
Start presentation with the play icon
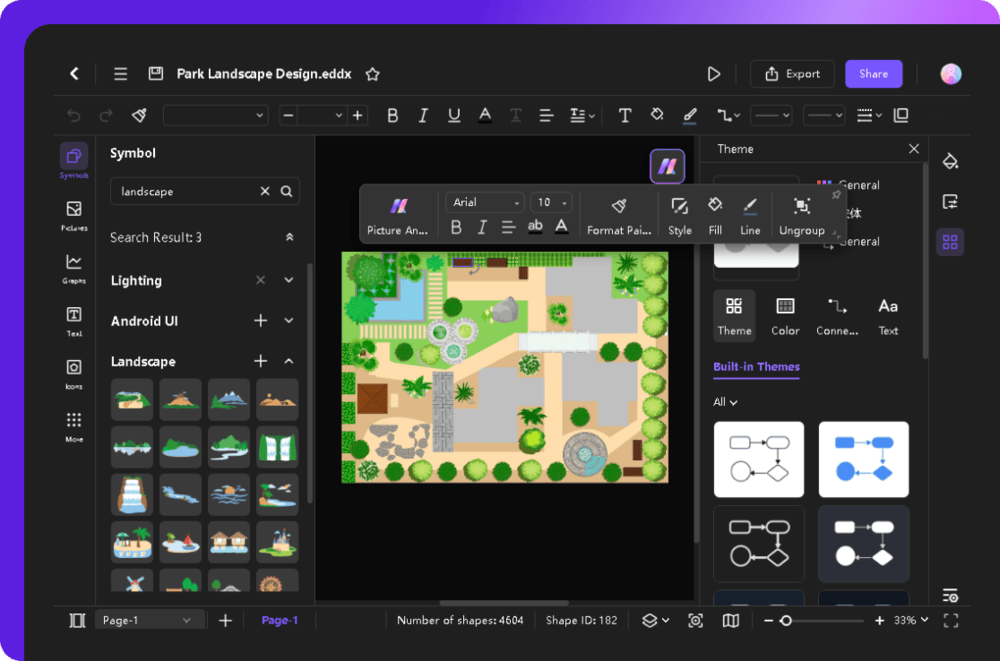tap(714, 74)
